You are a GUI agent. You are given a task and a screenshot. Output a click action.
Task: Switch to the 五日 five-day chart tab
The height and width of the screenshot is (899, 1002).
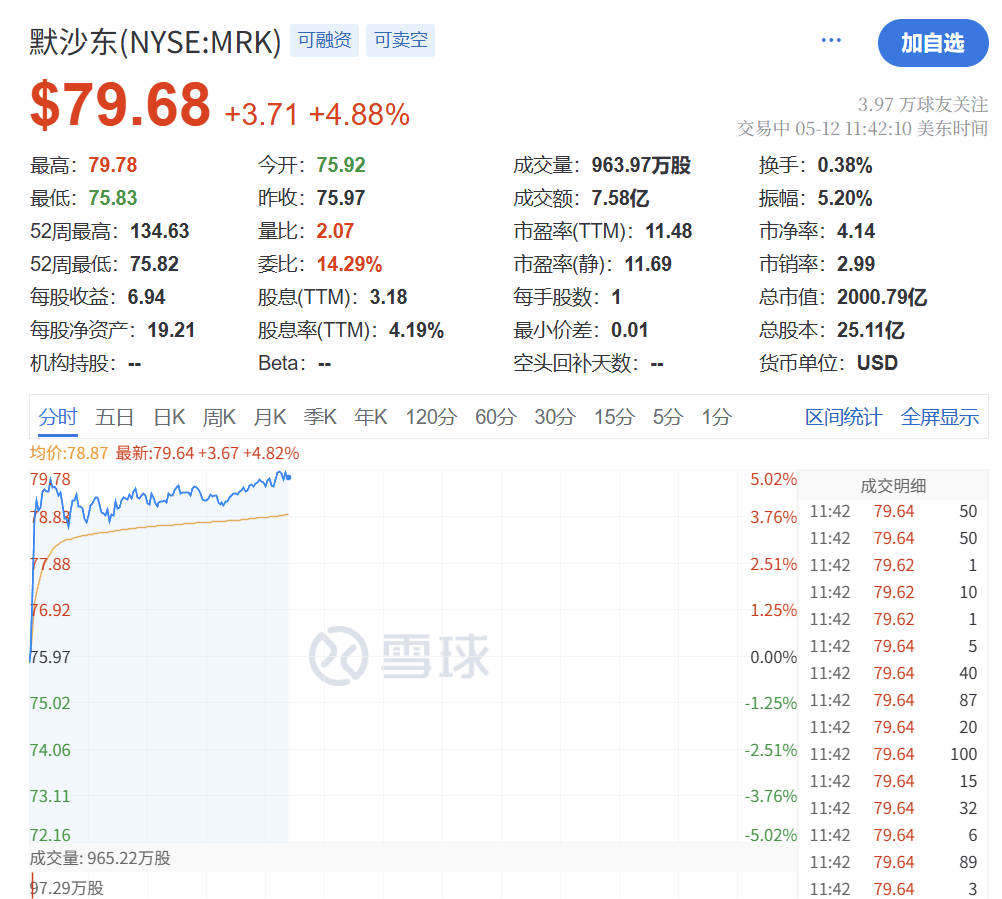(x=115, y=417)
